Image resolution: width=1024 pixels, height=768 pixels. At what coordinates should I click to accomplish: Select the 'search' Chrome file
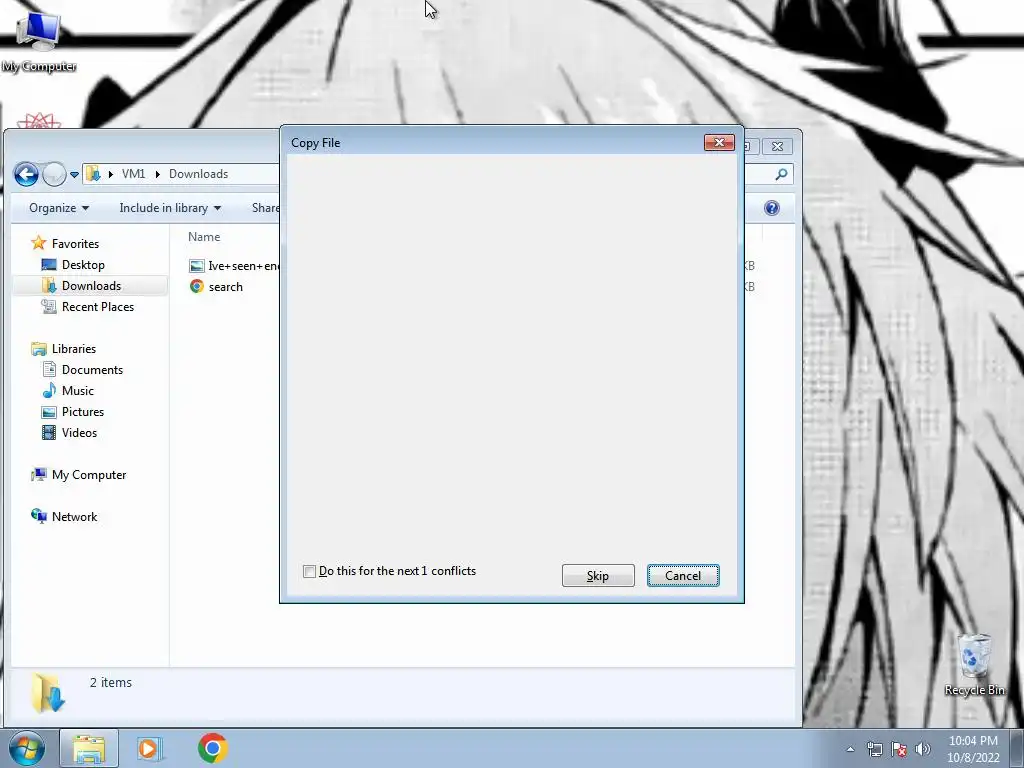pos(225,287)
